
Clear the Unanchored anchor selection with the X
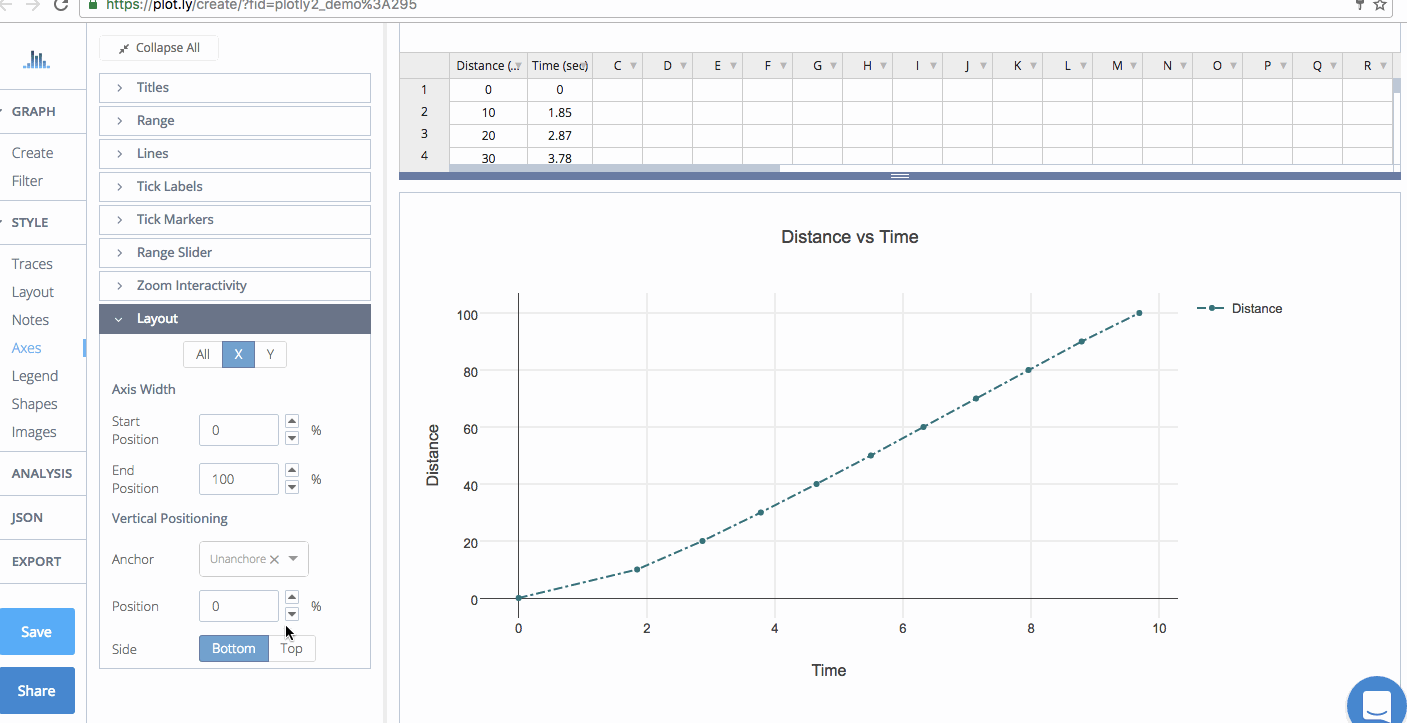[274, 559]
